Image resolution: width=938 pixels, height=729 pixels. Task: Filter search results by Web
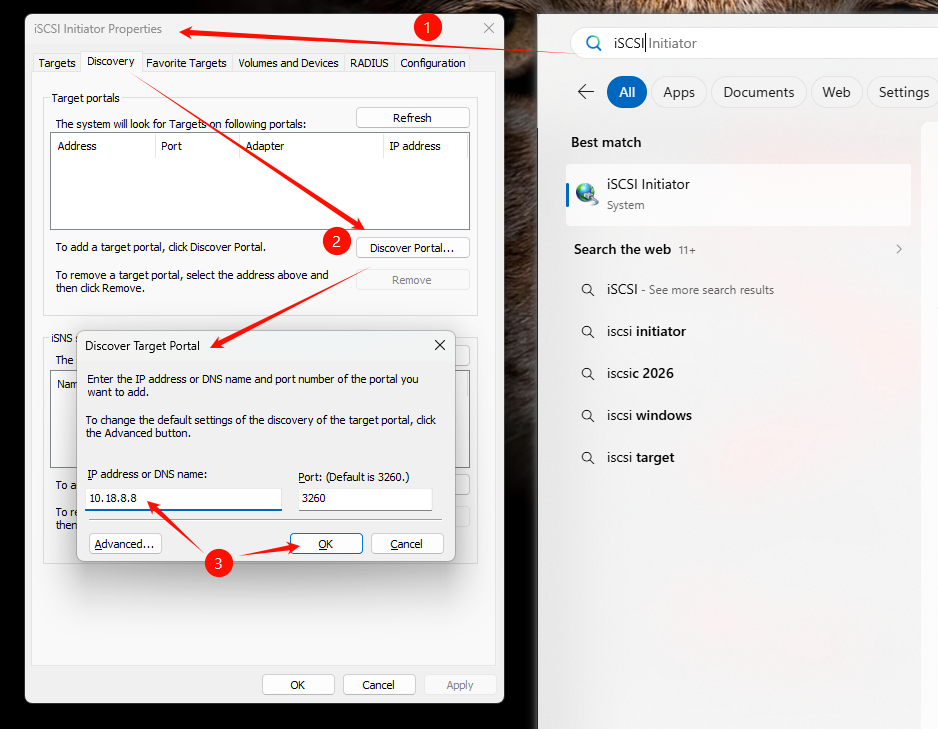tap(836, 92)
